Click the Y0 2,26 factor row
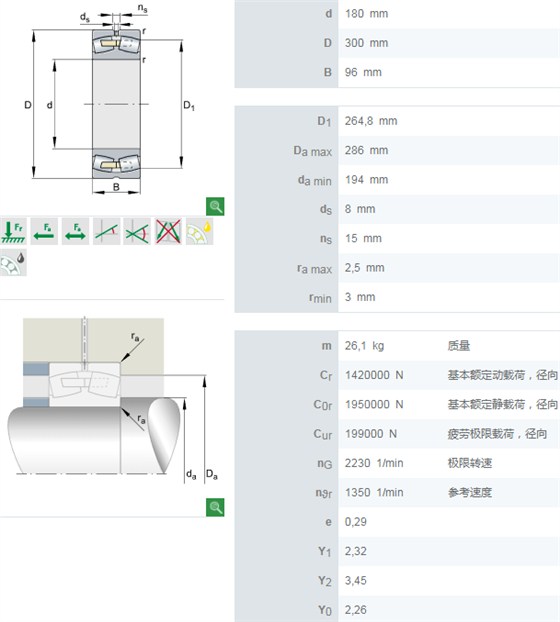Screen dimensions: 560x622 pos(397,610)
